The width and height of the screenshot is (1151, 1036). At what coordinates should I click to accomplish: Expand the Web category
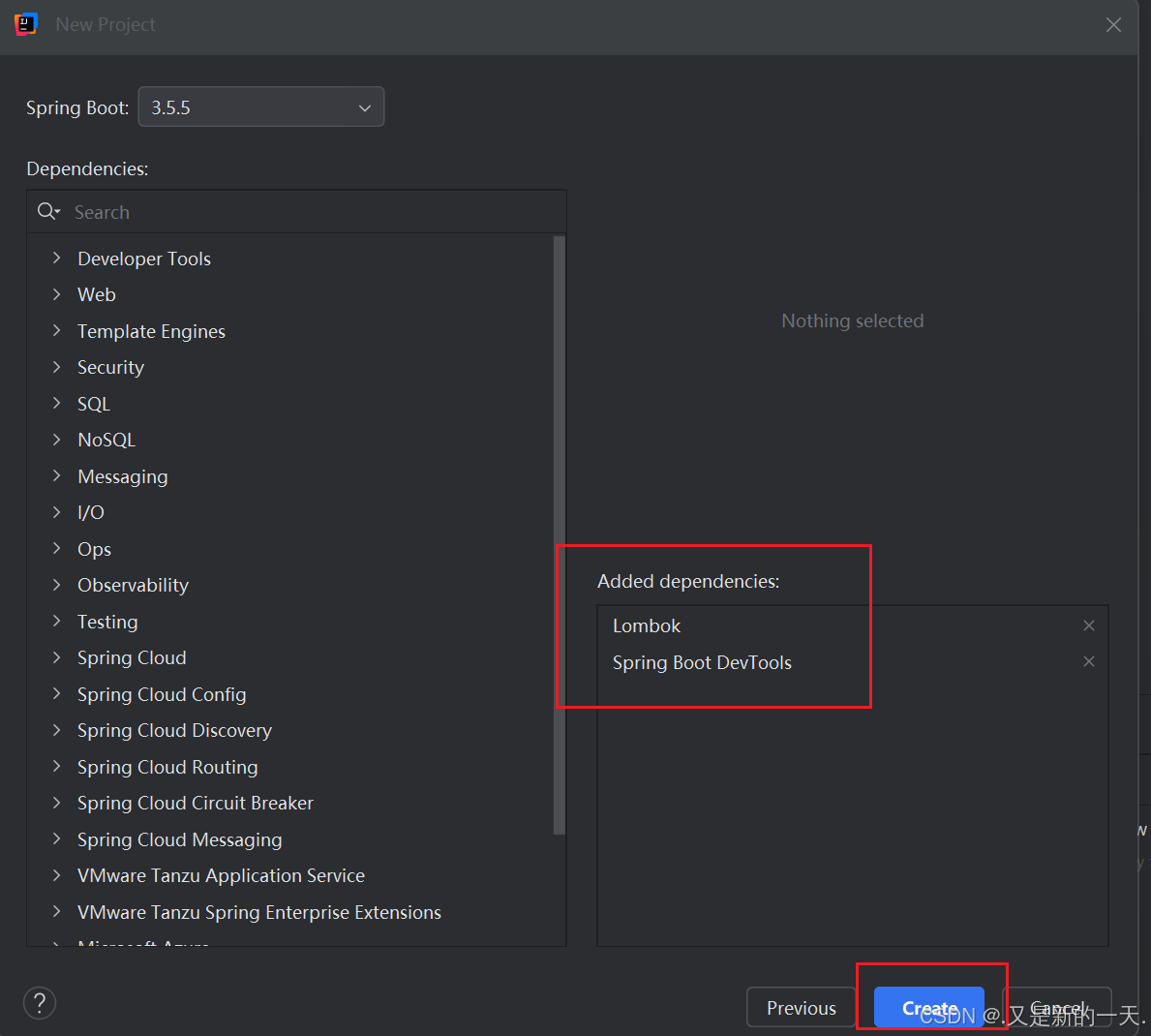tap(56, 294)
